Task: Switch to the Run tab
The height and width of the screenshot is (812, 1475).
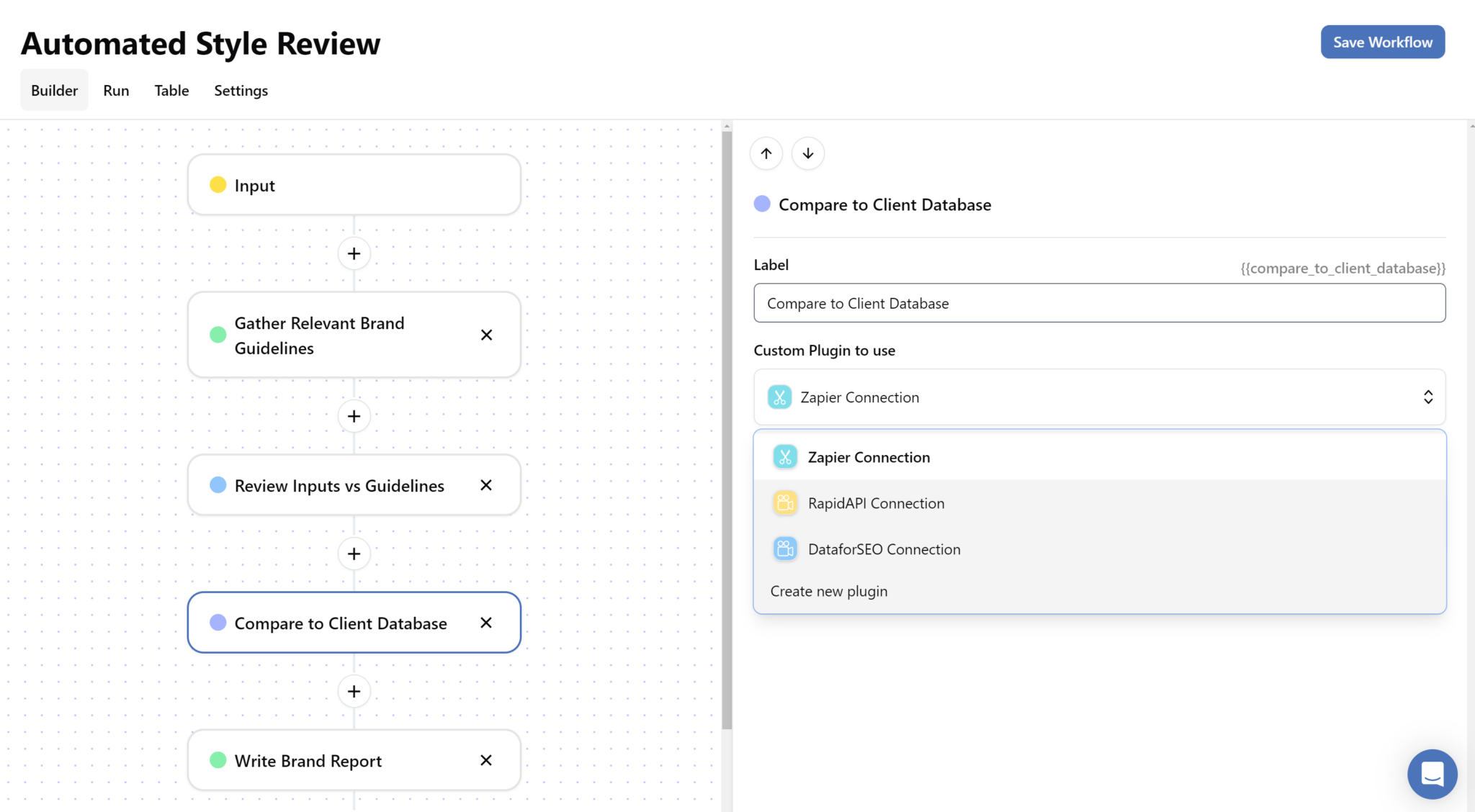Action: [116, 90]
